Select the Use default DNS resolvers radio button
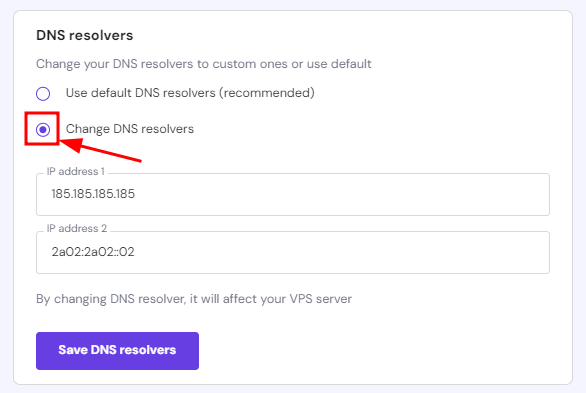 pyautogui.click(x=43, y=93)
